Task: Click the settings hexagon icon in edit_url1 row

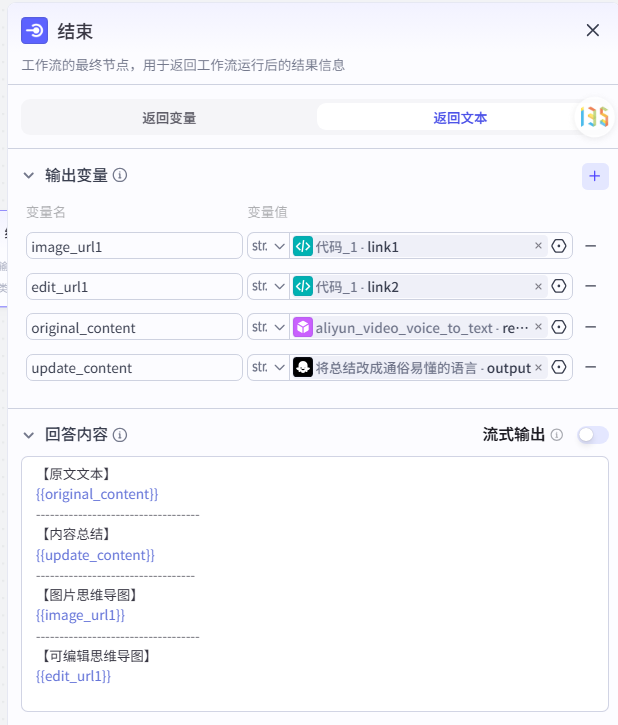Action: (x=559, y=287)
